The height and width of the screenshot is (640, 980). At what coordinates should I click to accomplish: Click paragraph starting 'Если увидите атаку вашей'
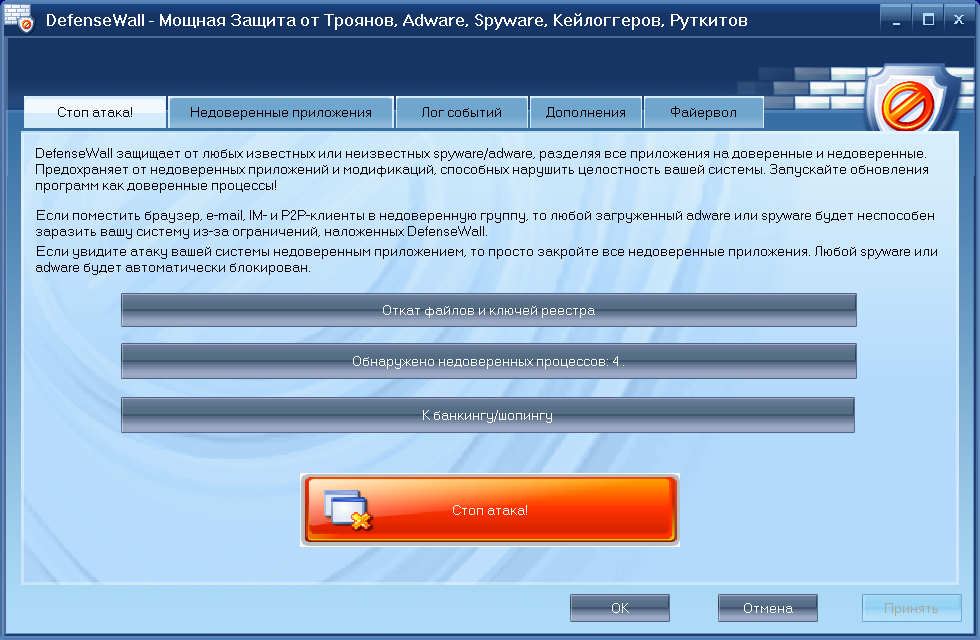click(486, 259)
